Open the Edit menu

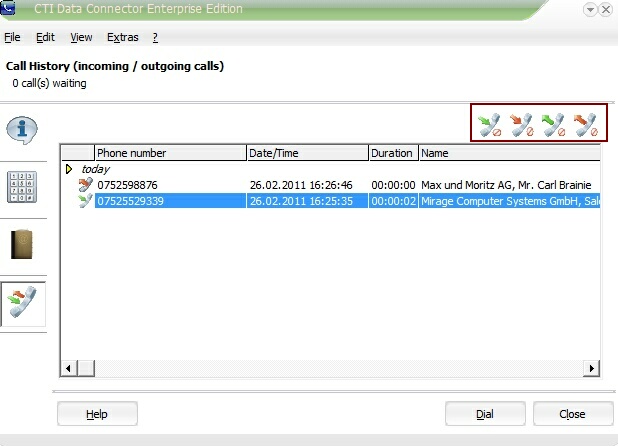pos(45,37)
